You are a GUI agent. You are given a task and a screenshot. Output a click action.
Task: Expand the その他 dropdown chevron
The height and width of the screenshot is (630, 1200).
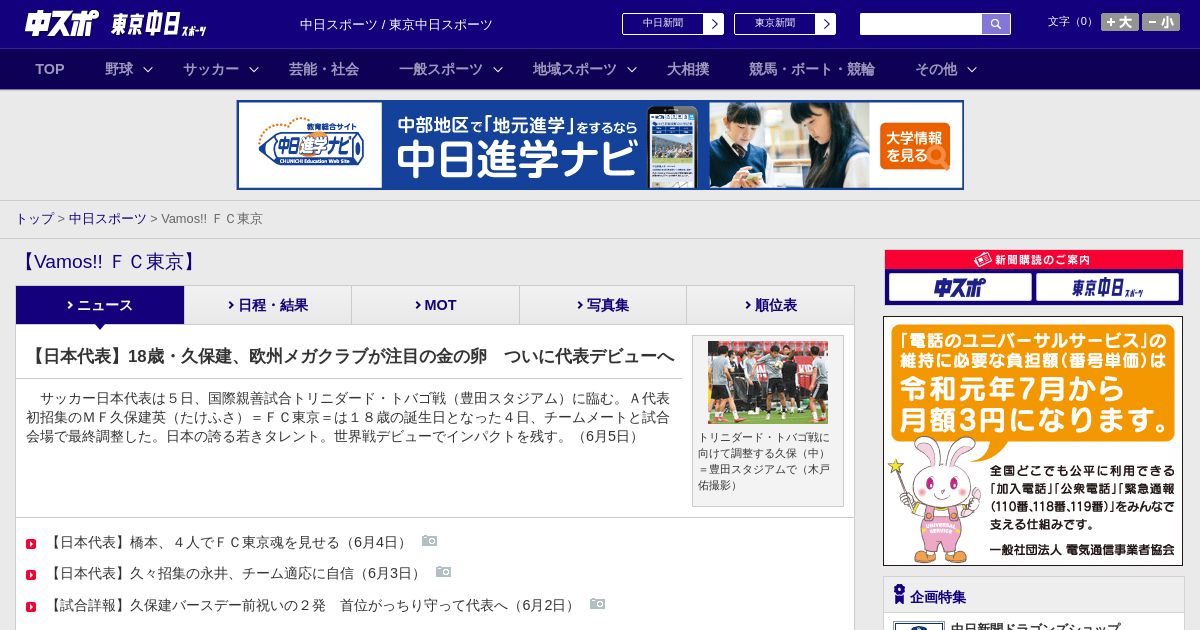tap(972, 69)
